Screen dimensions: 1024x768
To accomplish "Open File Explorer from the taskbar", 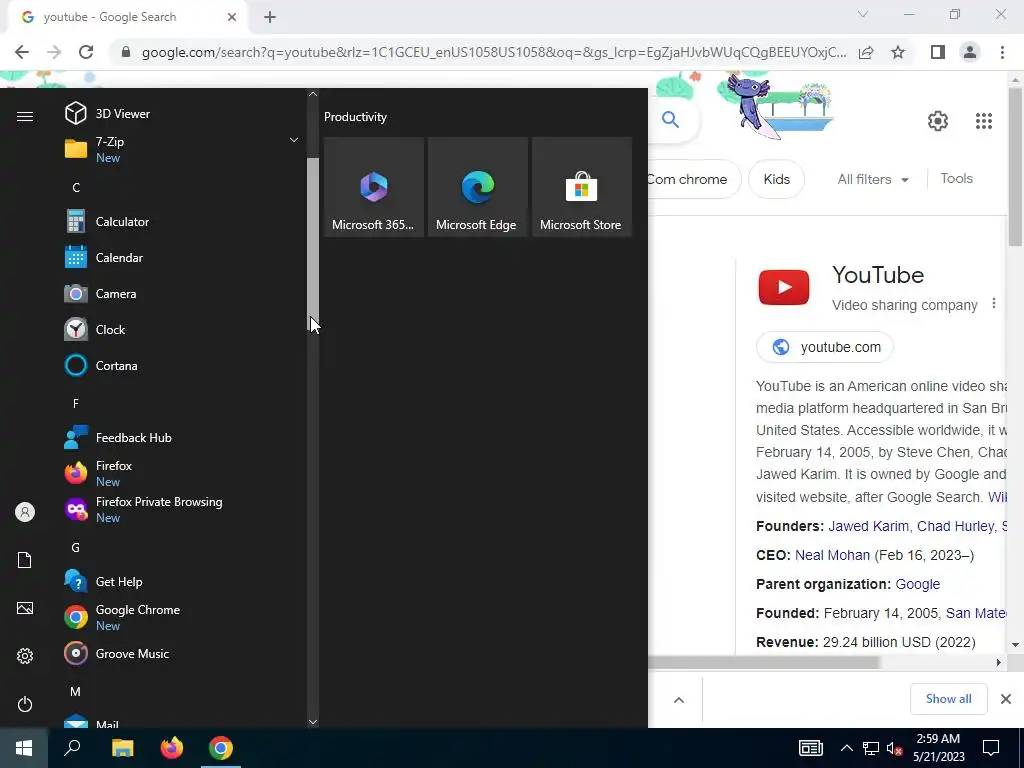I will point(122,748).
